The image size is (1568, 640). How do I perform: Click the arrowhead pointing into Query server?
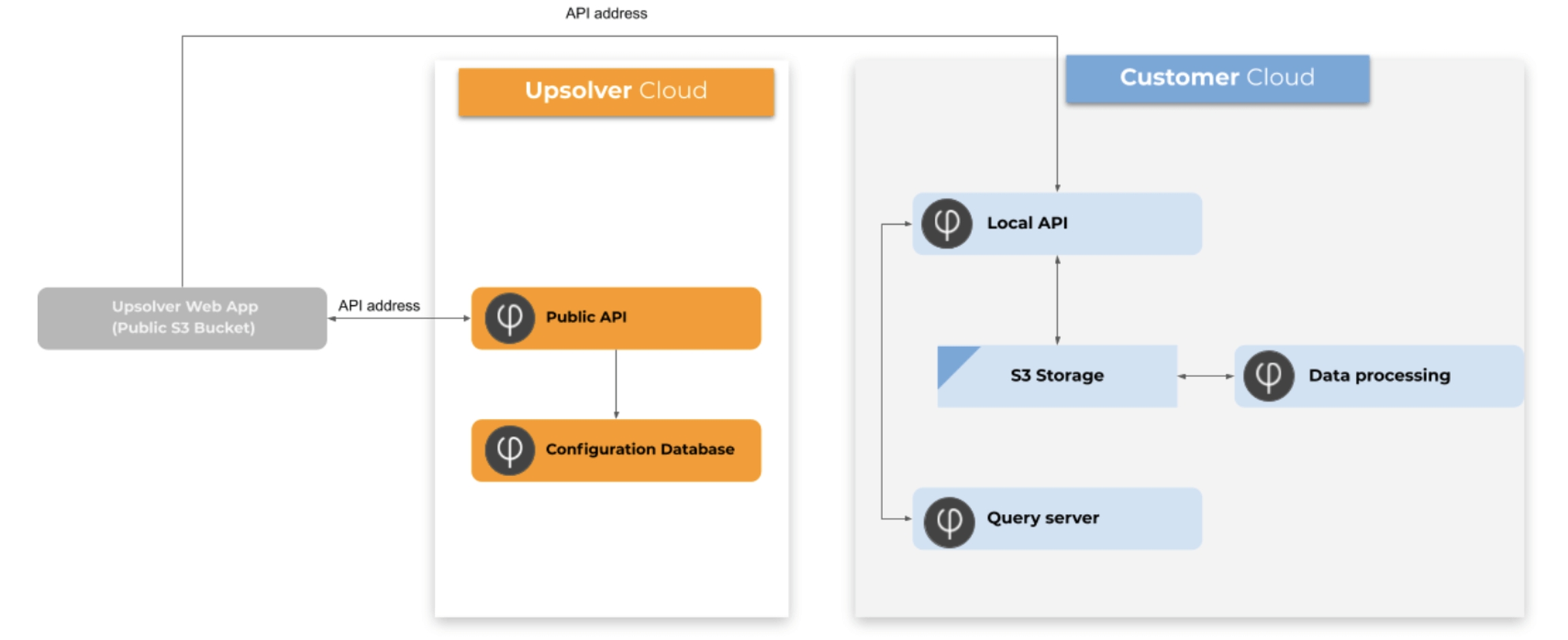pos(907,518)
